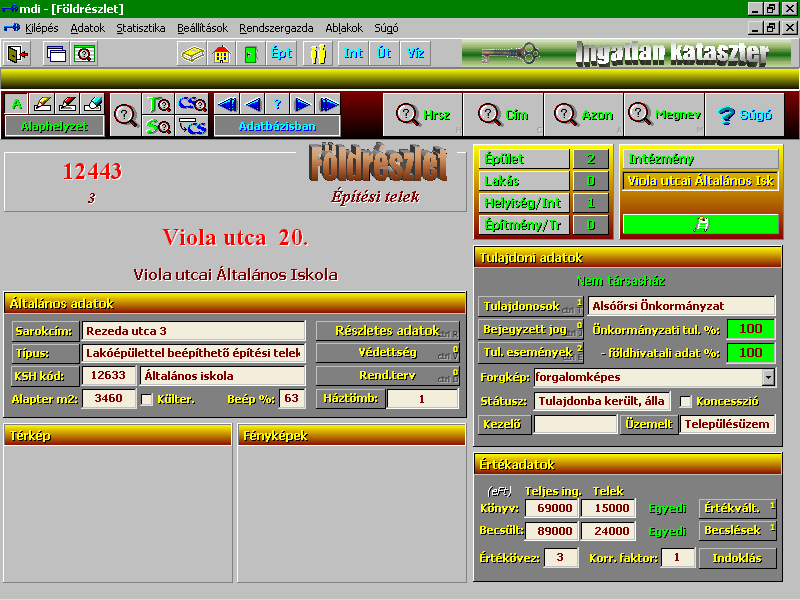Click the green door apartment icon
This screenshot has width=800, height=600.
(251, 54)
